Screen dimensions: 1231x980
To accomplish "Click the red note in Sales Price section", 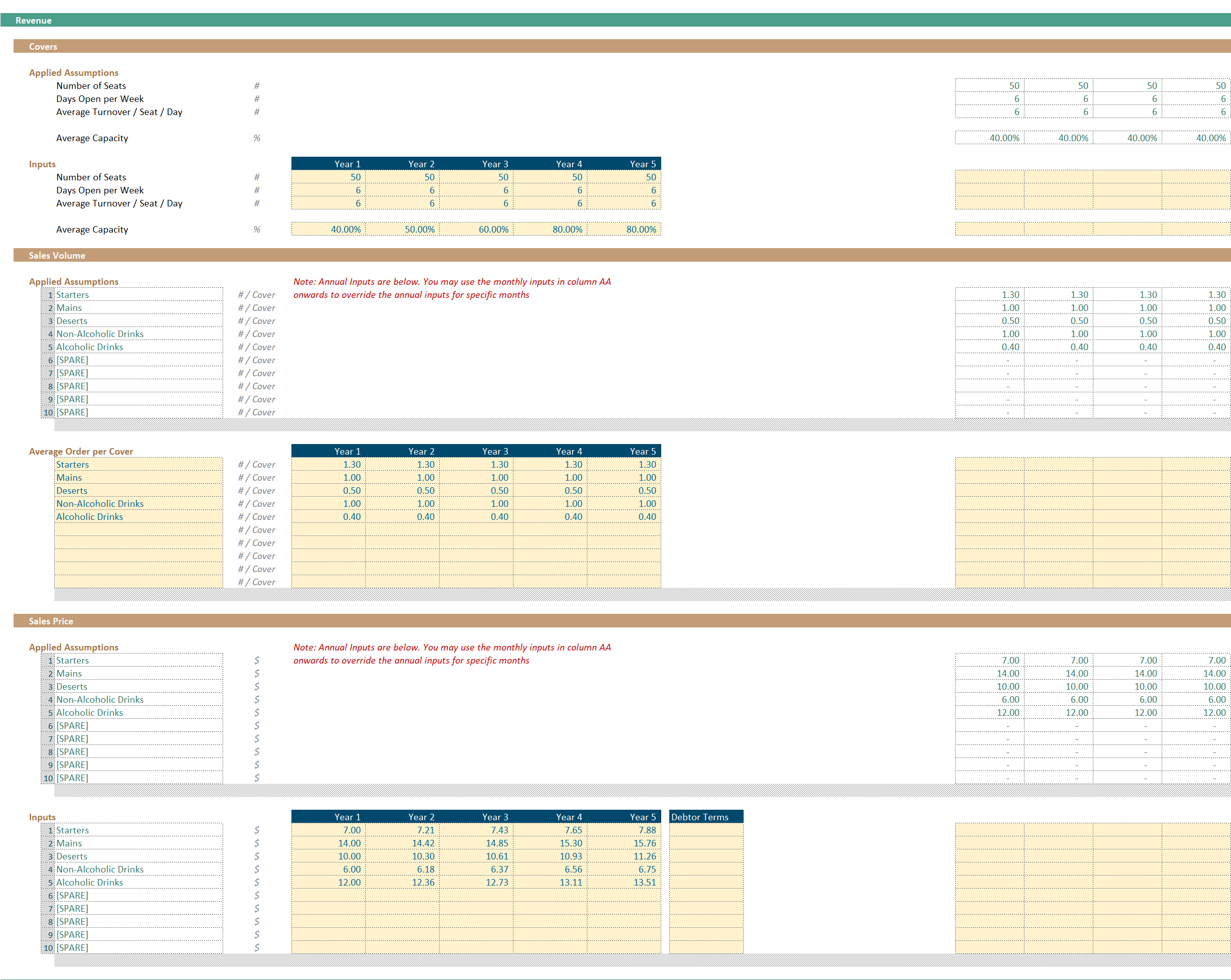I will click(x=452, y=654).
